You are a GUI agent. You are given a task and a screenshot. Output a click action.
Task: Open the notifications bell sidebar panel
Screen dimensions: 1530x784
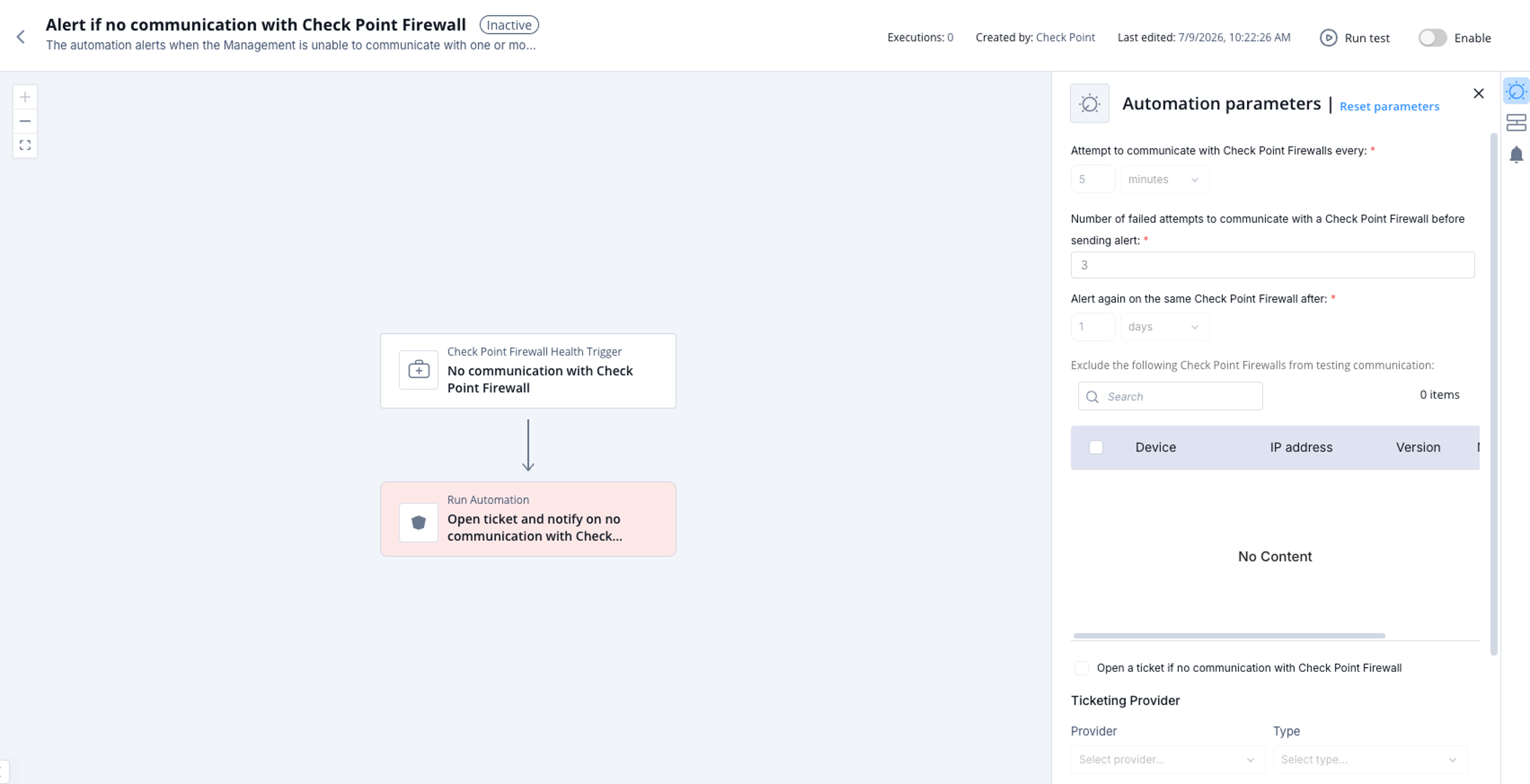pyautogui.click(x=1516, y=155)
